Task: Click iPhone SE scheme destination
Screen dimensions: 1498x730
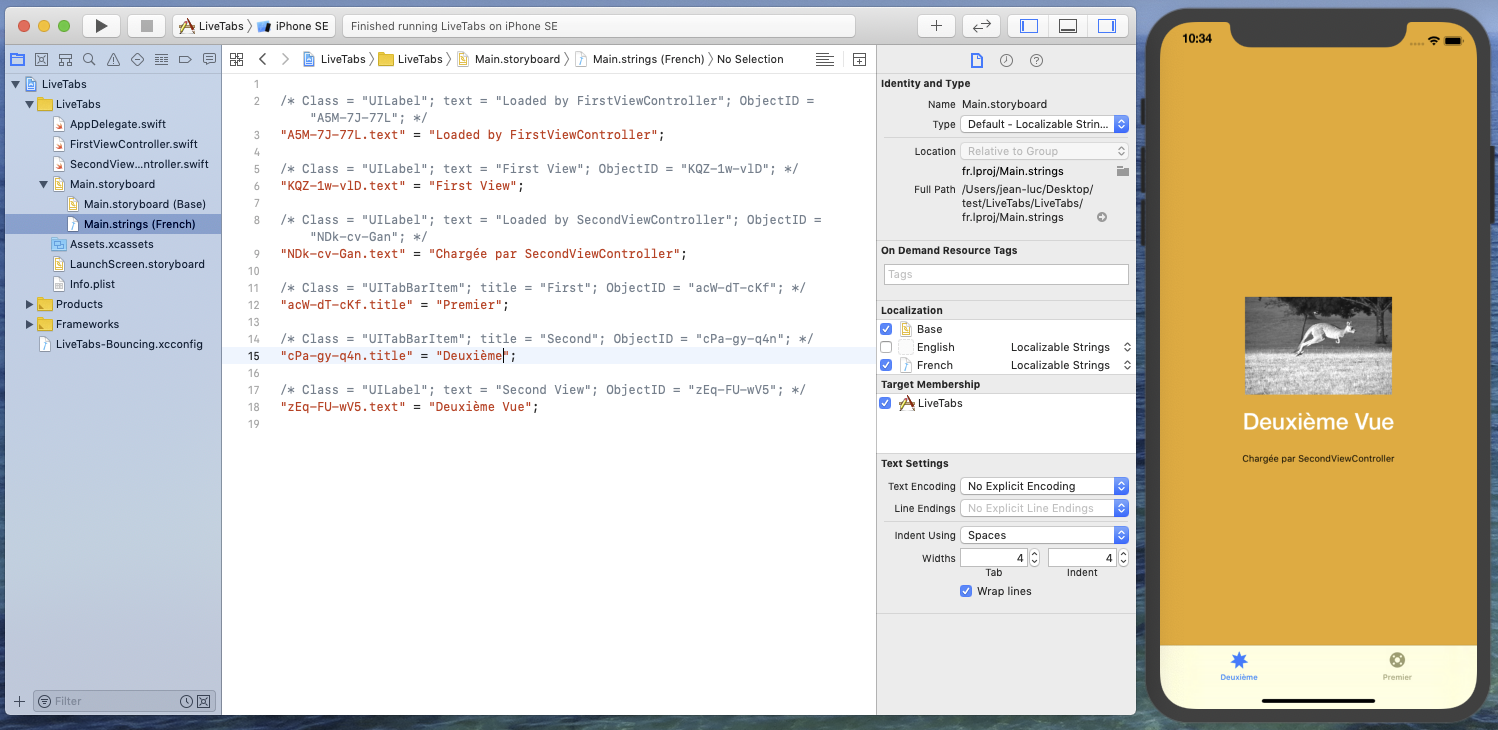Action: click(x=293, y=26)
